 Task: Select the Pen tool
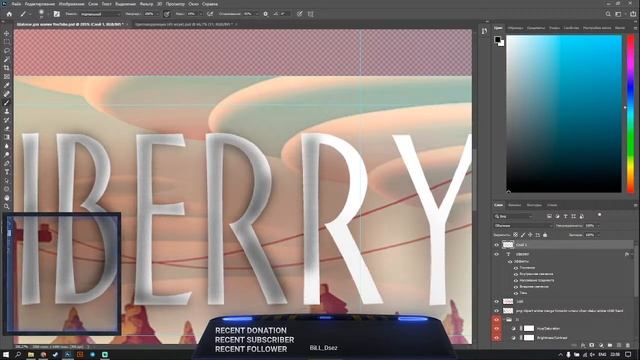(x=7, y=163)
